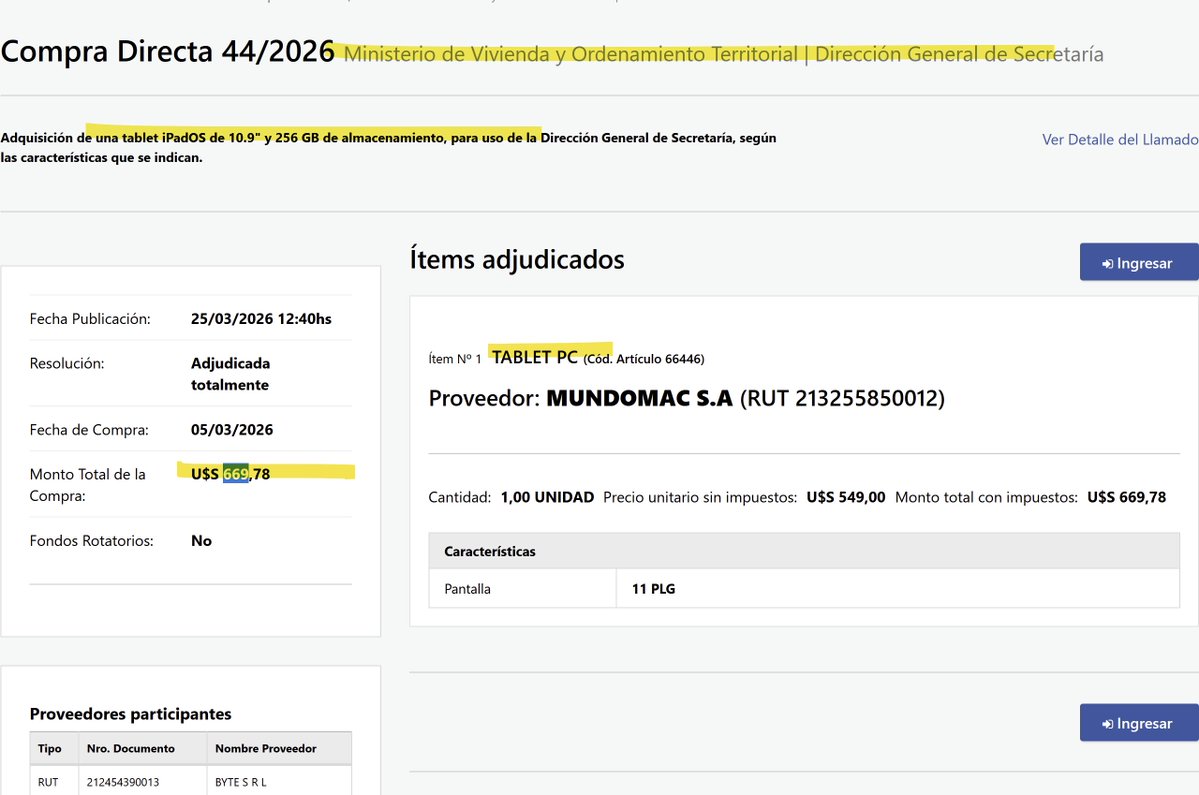Viewport: 1199px width, 795px height.
Task: Click the Monto total con impuestos U$S 669,78
Action: [x=1126, y=497]
